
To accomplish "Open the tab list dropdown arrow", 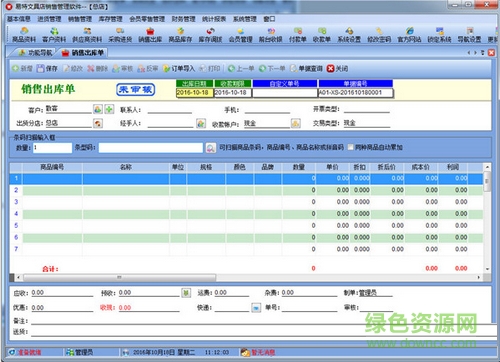I will click(x=482, y=53).
